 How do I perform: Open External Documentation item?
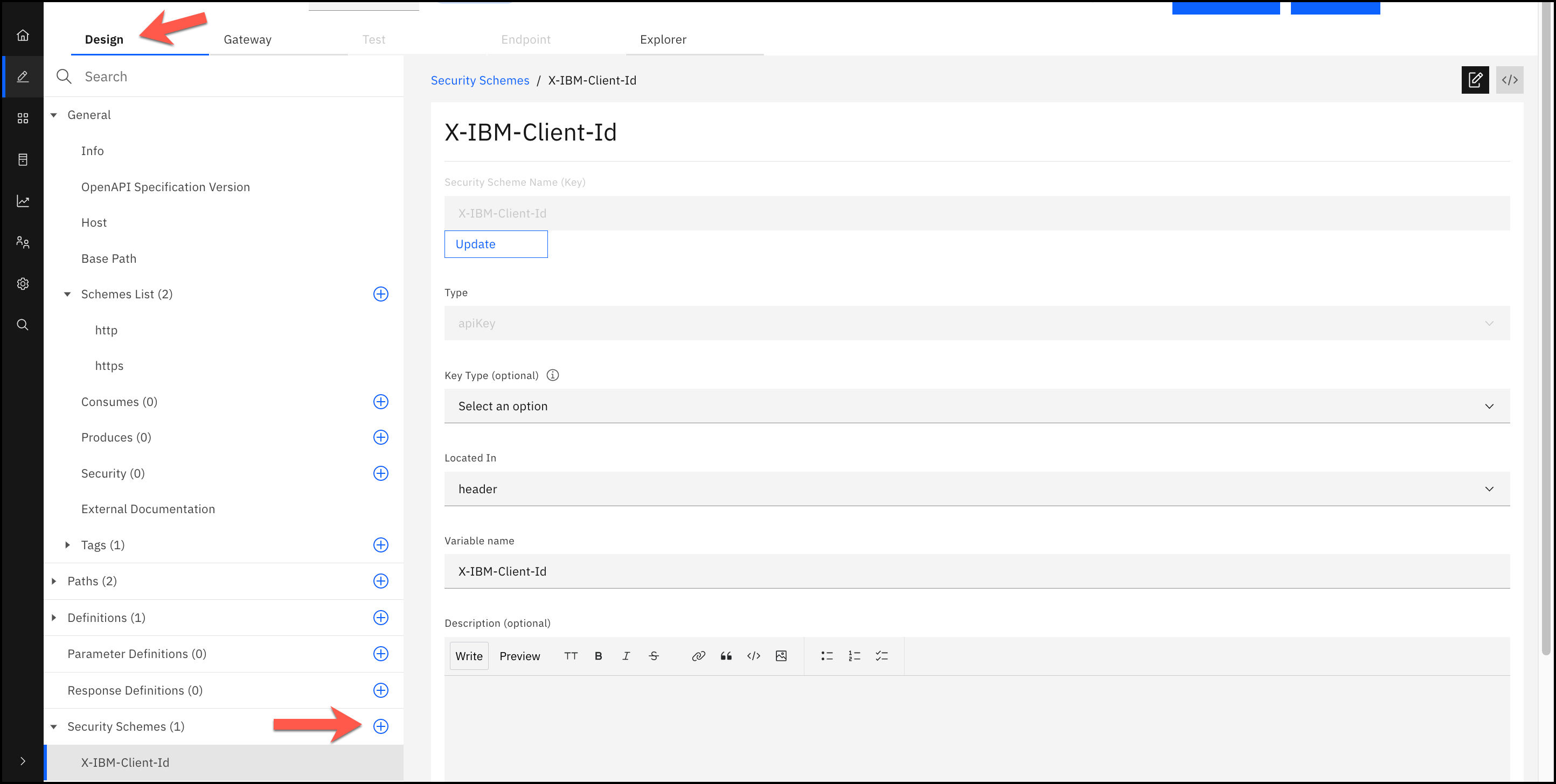[x=148, y=509]
